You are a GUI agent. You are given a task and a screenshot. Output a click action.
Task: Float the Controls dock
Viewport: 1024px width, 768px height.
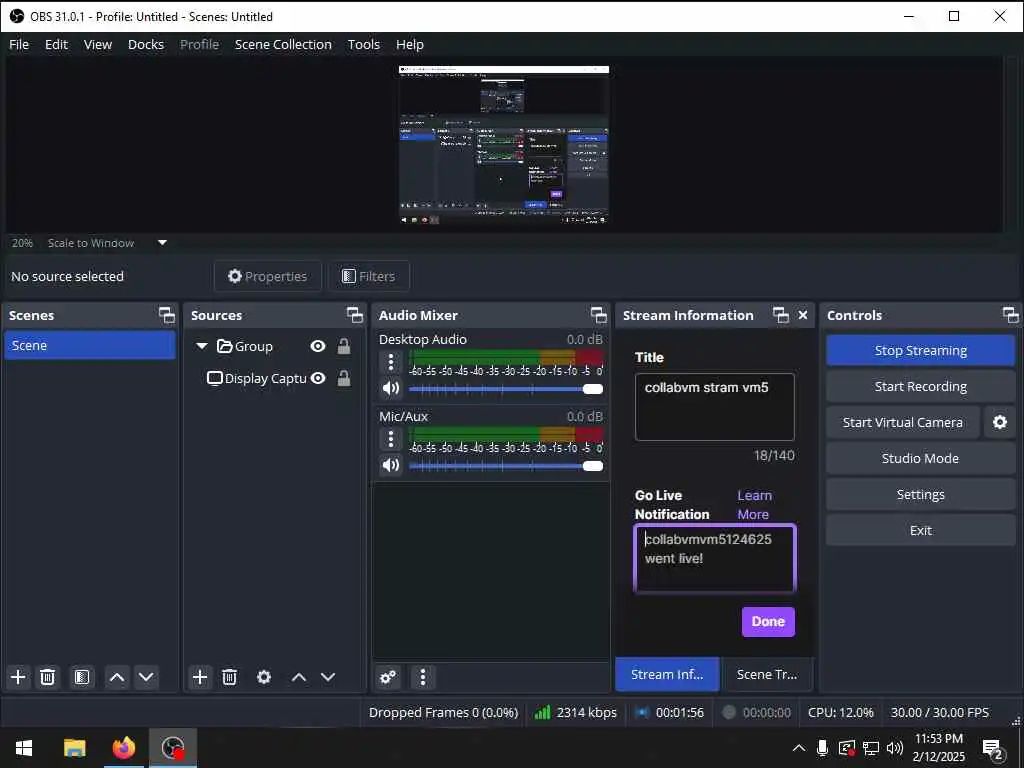[1011, 315]
